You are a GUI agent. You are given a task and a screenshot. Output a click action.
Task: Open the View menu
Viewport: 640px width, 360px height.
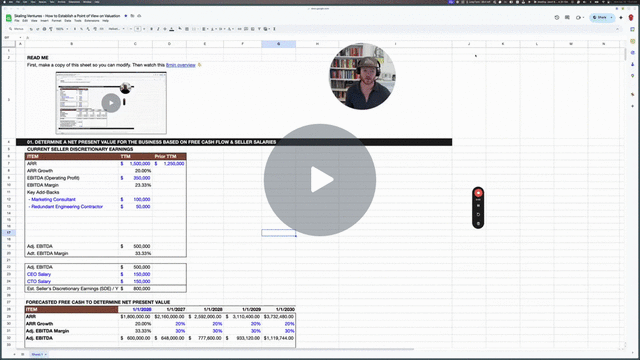coord(34,20)
